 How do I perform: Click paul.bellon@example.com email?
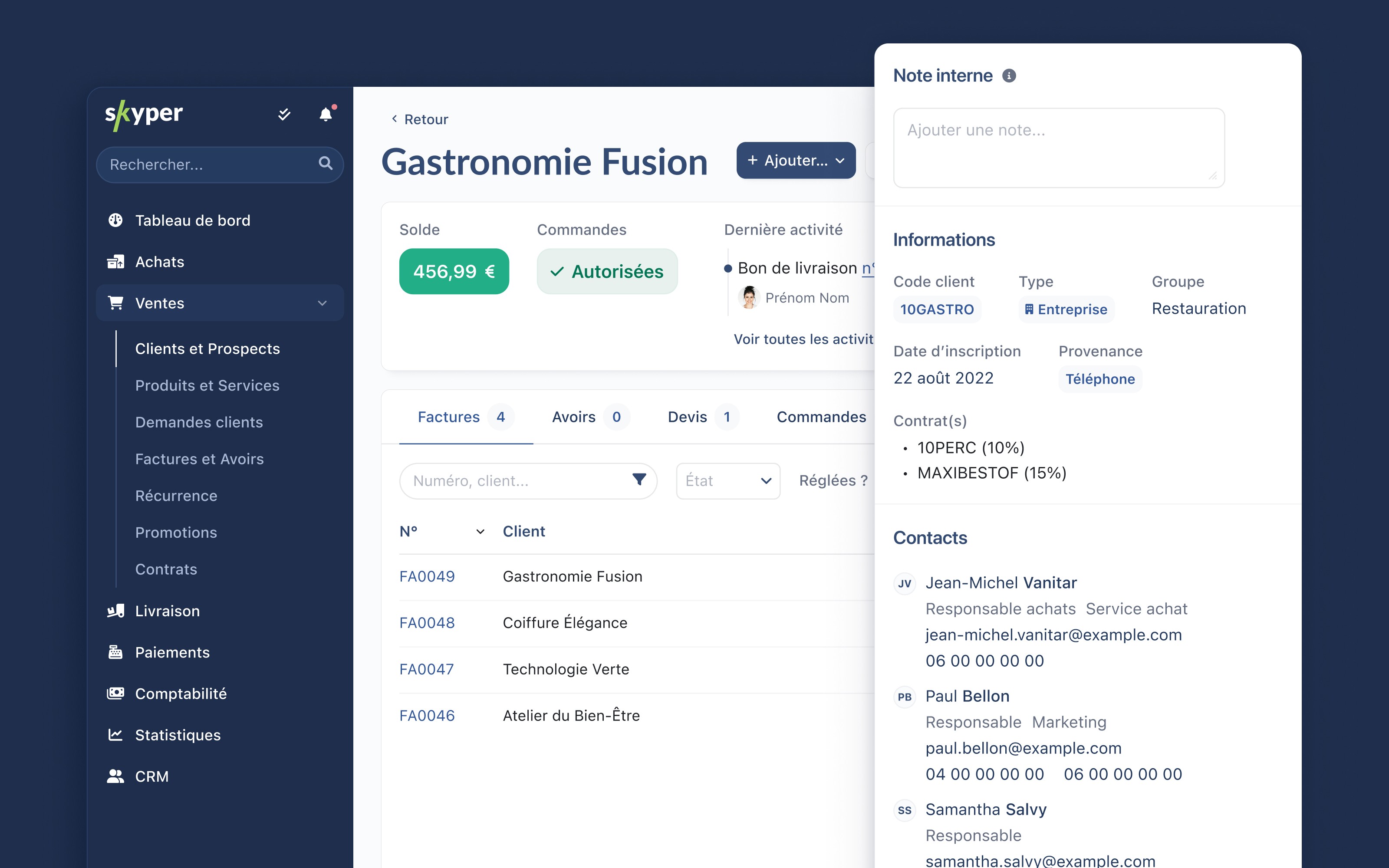(1024, 748)
